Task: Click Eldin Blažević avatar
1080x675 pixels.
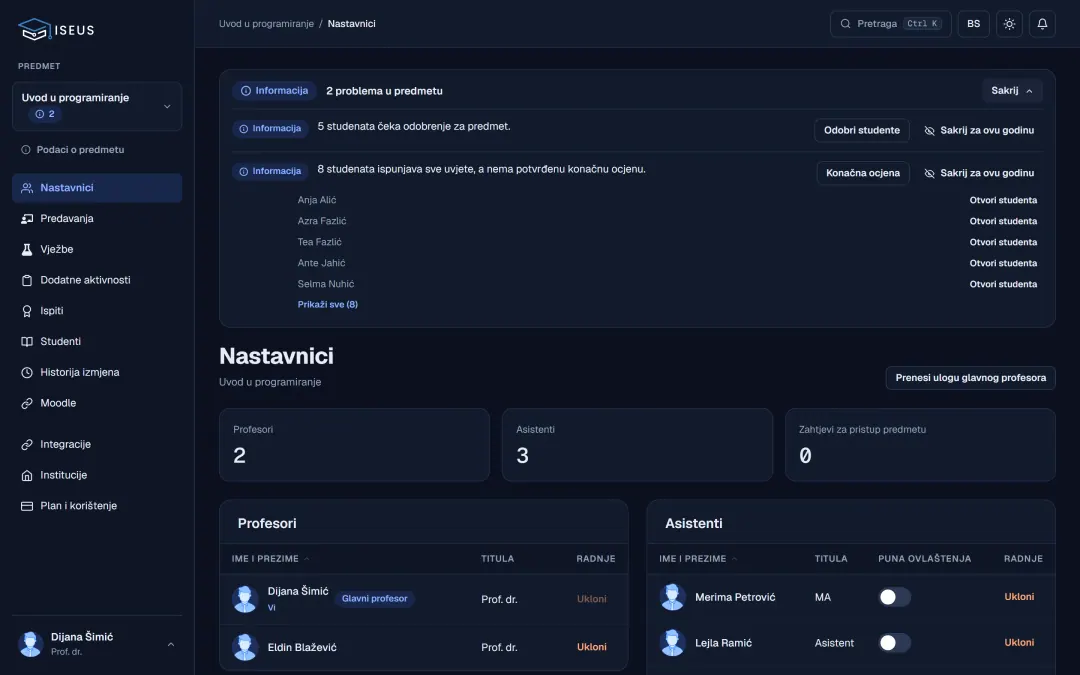Action: [x=245, y=647]
